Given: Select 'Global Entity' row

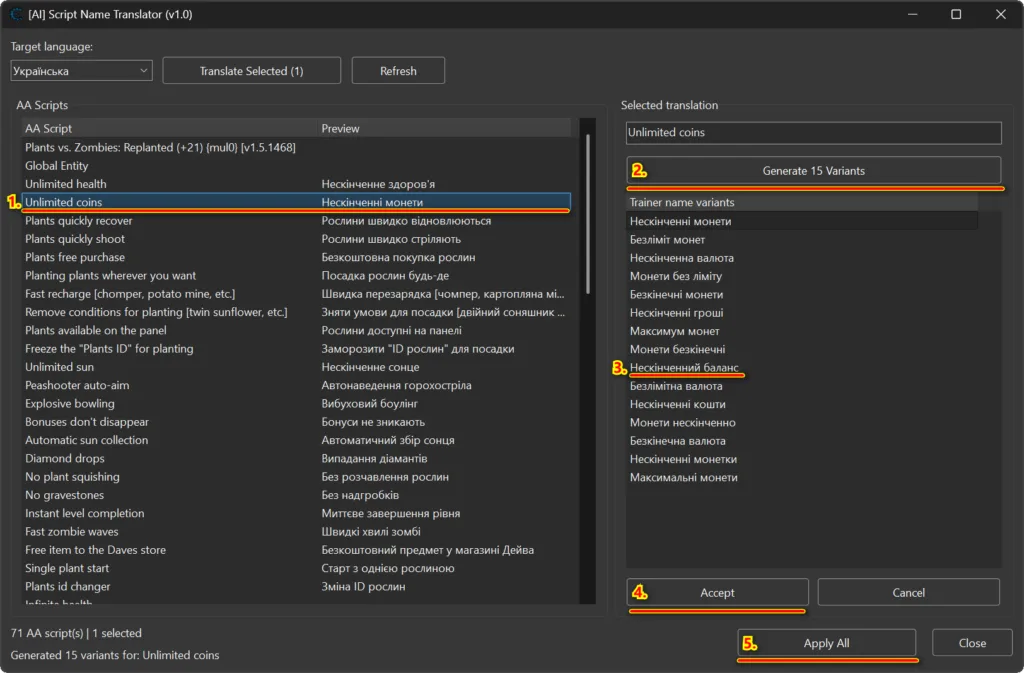Looking at the screenshot, I should point(296,166).
